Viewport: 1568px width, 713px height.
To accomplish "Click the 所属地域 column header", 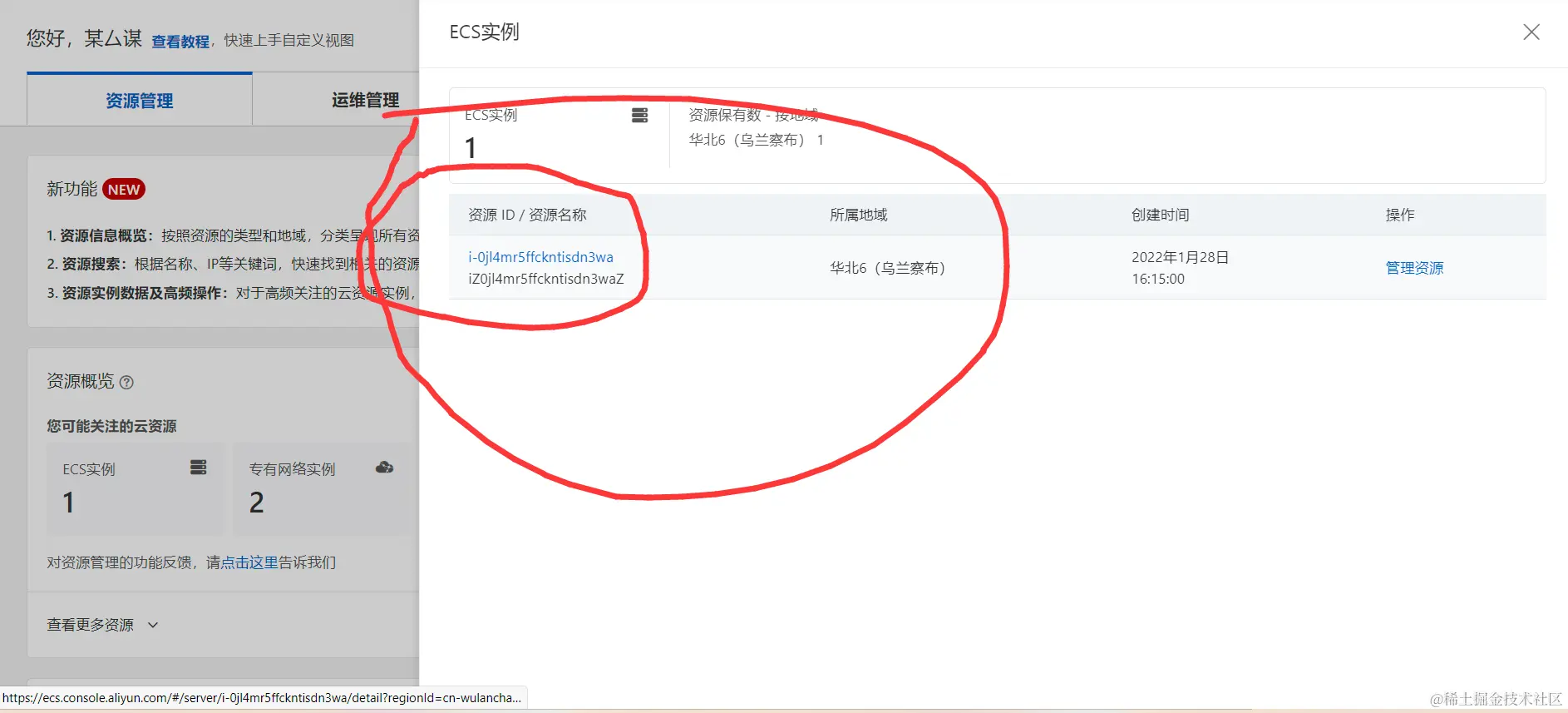I will (x=858, y=215).
